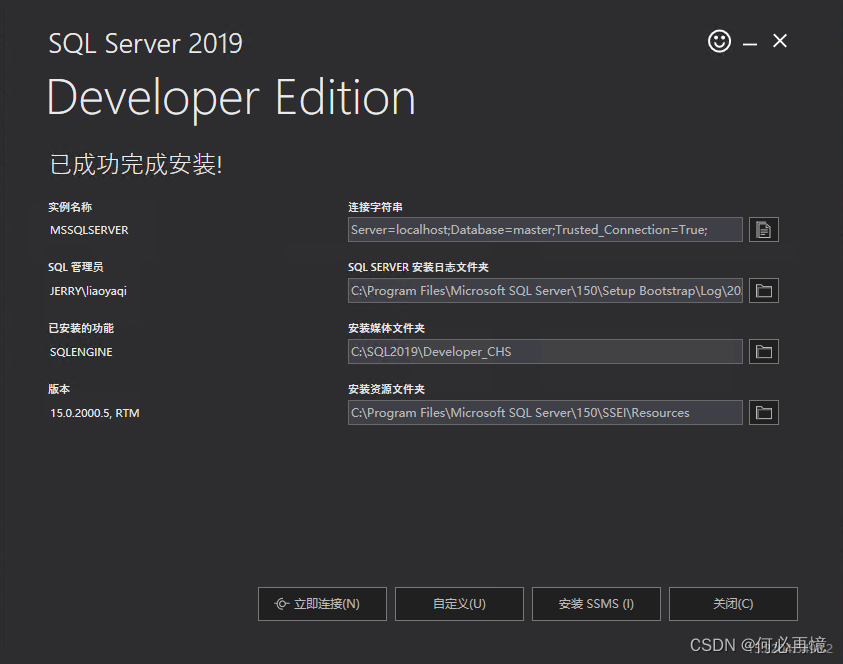This screenshot has width=843, height=664.
Task: Click the version 15.0.2000.5, RTM text
Action: (x=95, y=413)
